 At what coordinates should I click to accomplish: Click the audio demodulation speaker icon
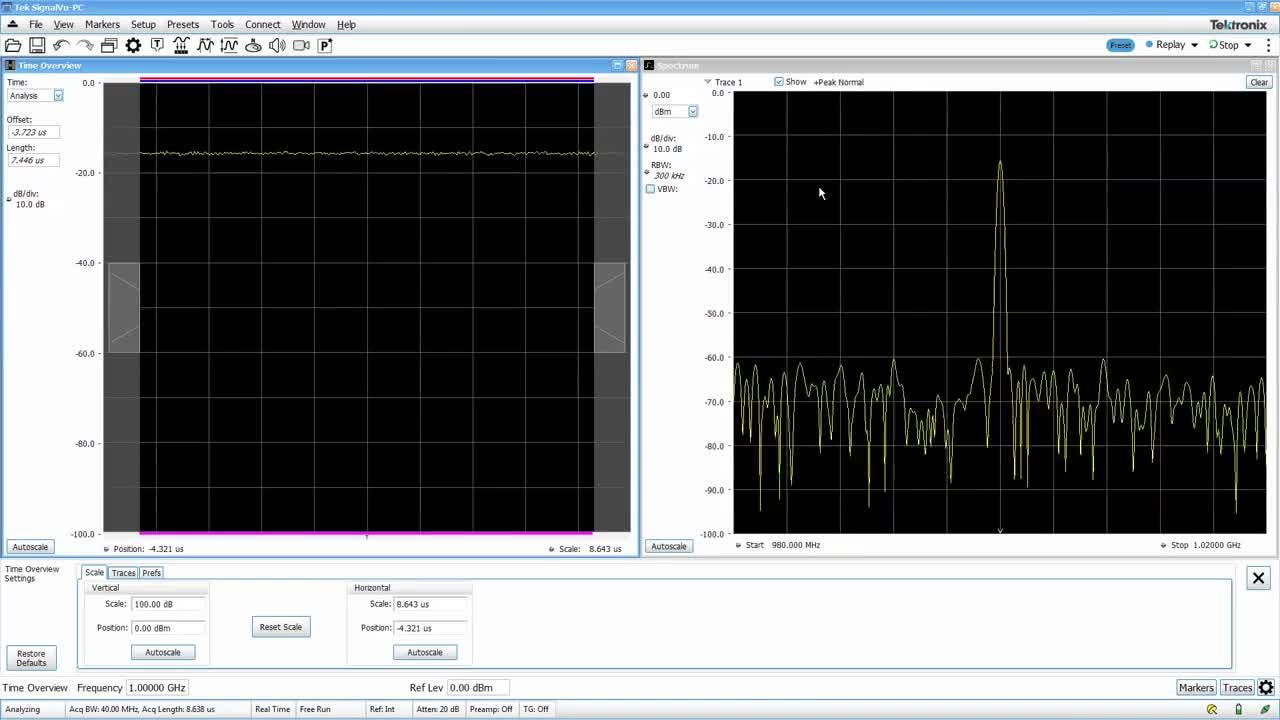click(x=277, y=45)
